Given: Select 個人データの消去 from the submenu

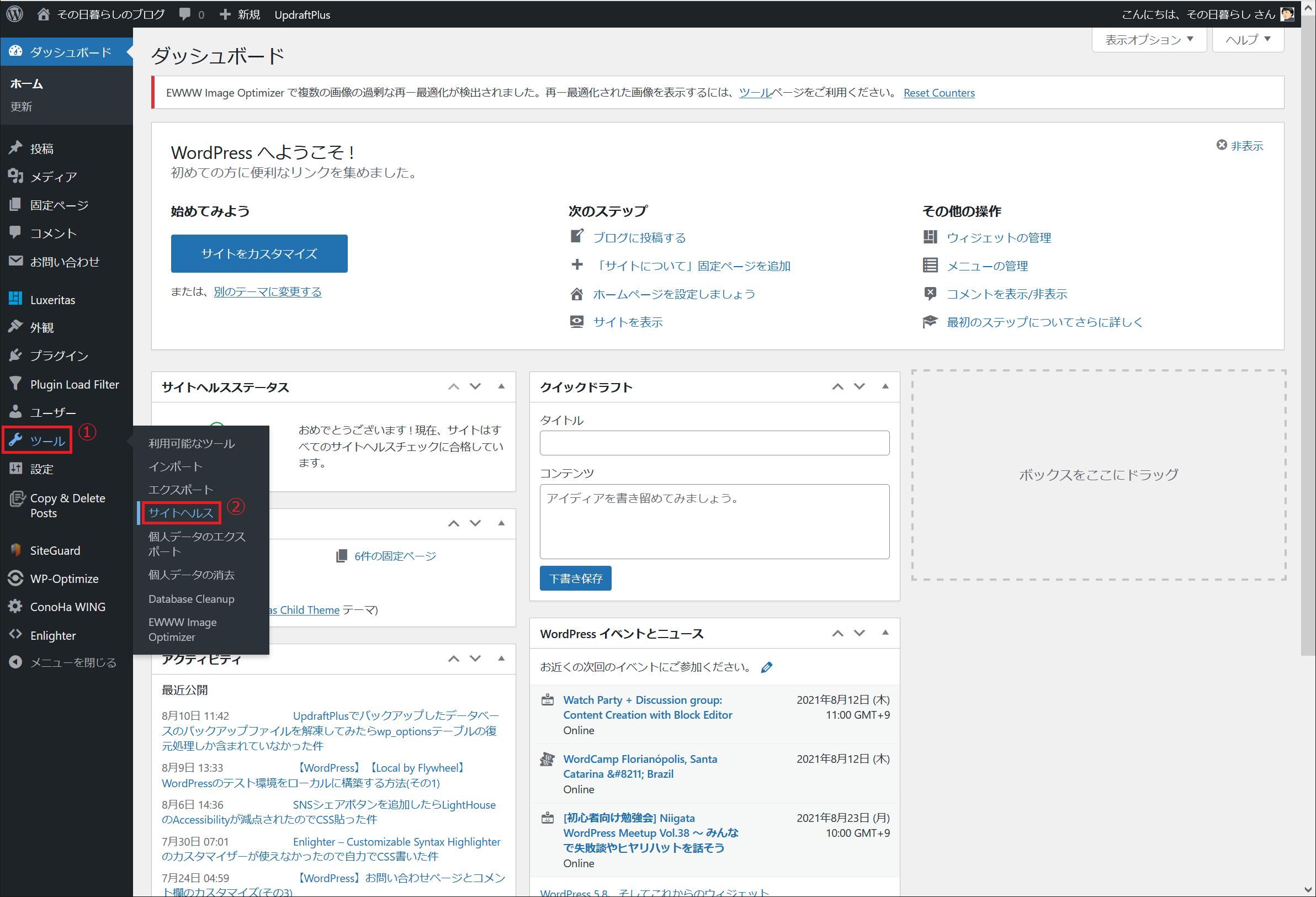Looking at the screenshot, I should pyautogui.click(x=192, y=575).
